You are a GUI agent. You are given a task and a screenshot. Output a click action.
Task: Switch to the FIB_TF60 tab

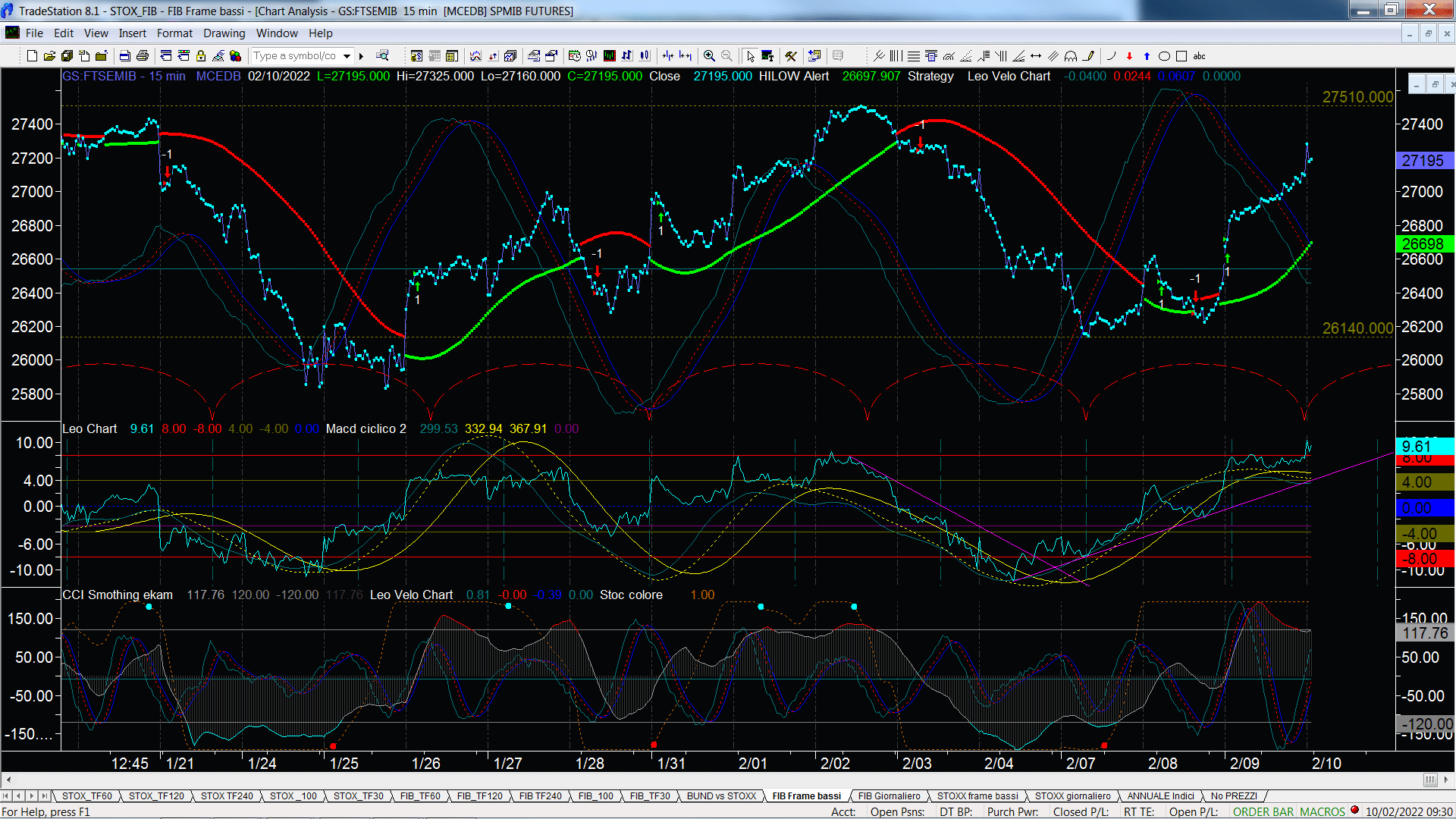coord(420,795)
